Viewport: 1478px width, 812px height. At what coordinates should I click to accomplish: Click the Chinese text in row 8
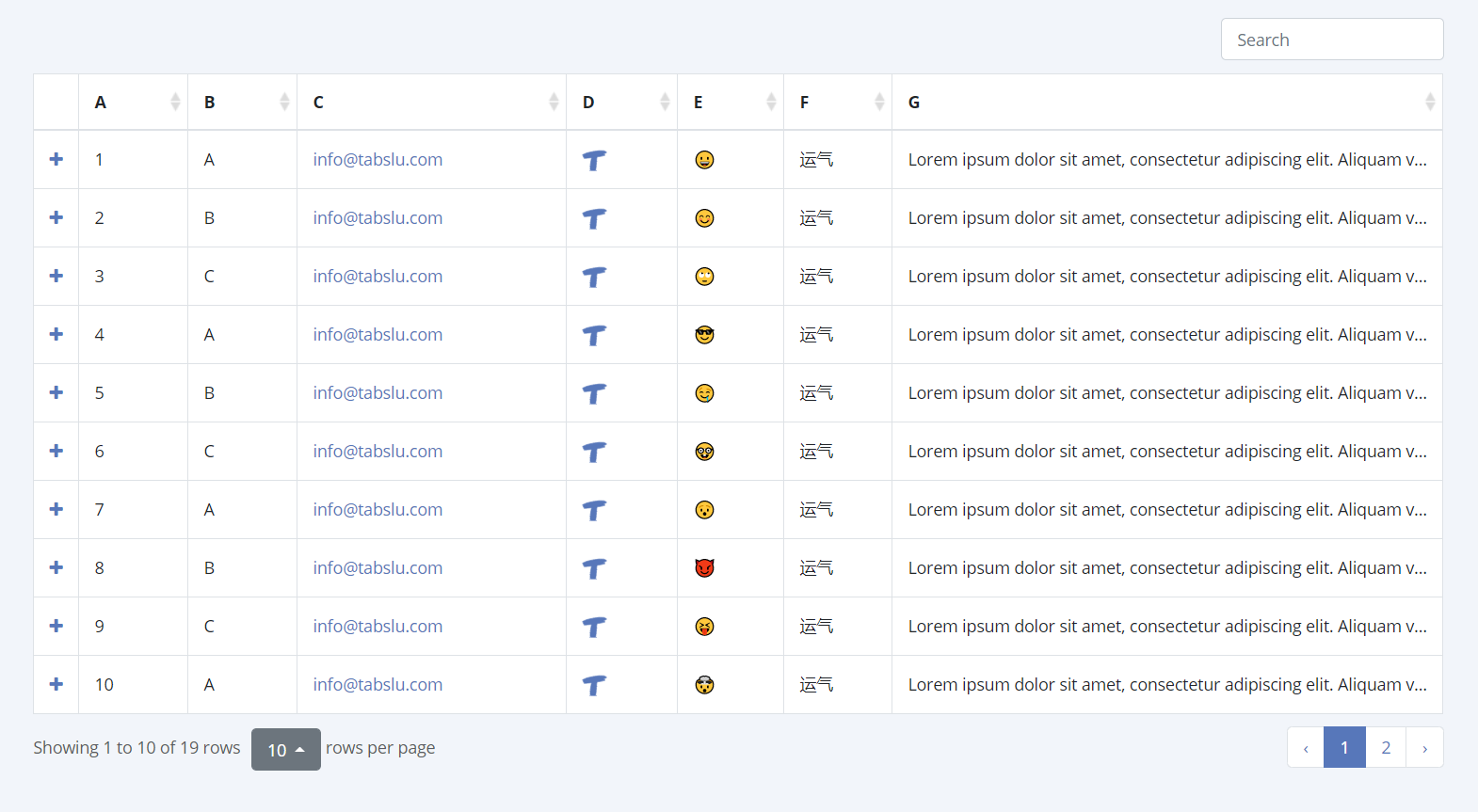click(816, 568)
